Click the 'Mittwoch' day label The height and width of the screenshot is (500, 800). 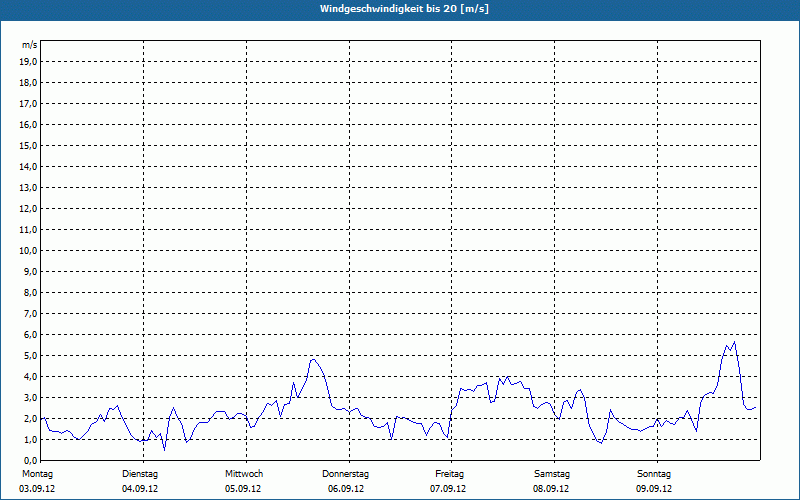pos(244,474)
